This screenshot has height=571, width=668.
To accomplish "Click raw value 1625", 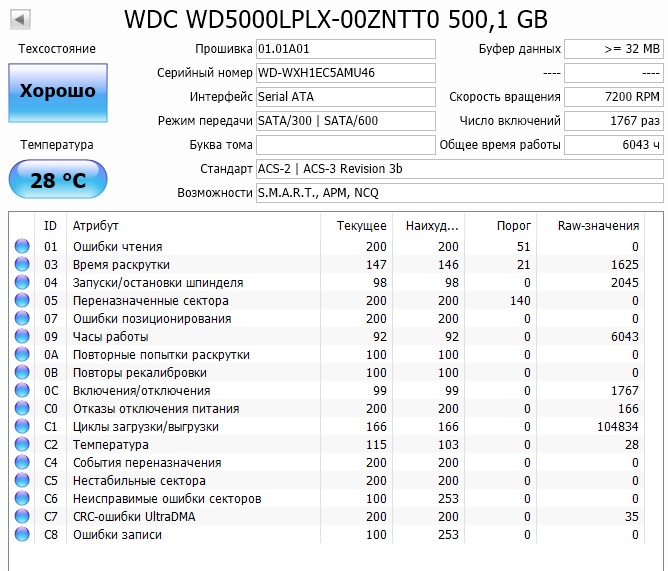I will (625, 265).
